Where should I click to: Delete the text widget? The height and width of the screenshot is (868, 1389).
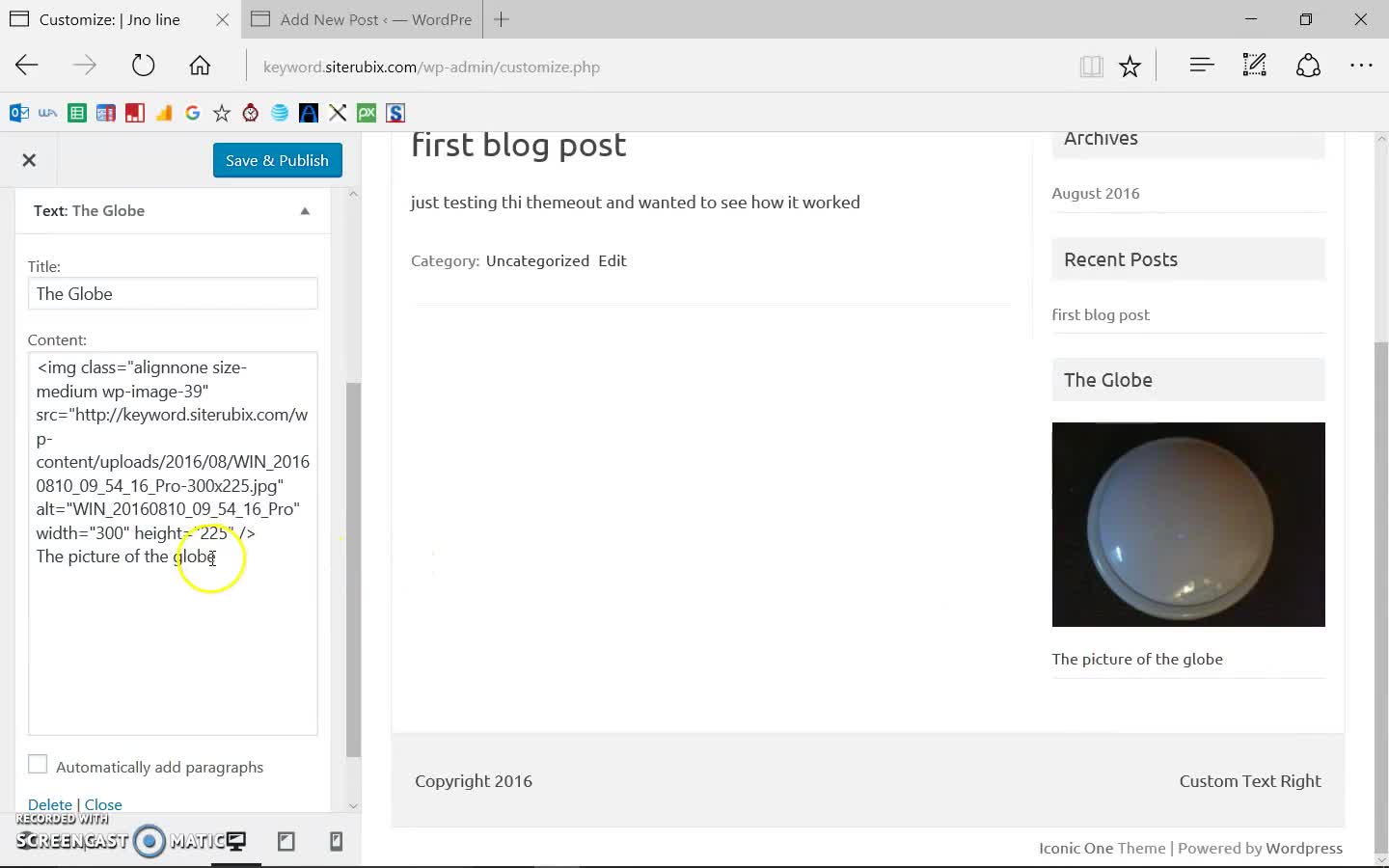coord(50,804)
